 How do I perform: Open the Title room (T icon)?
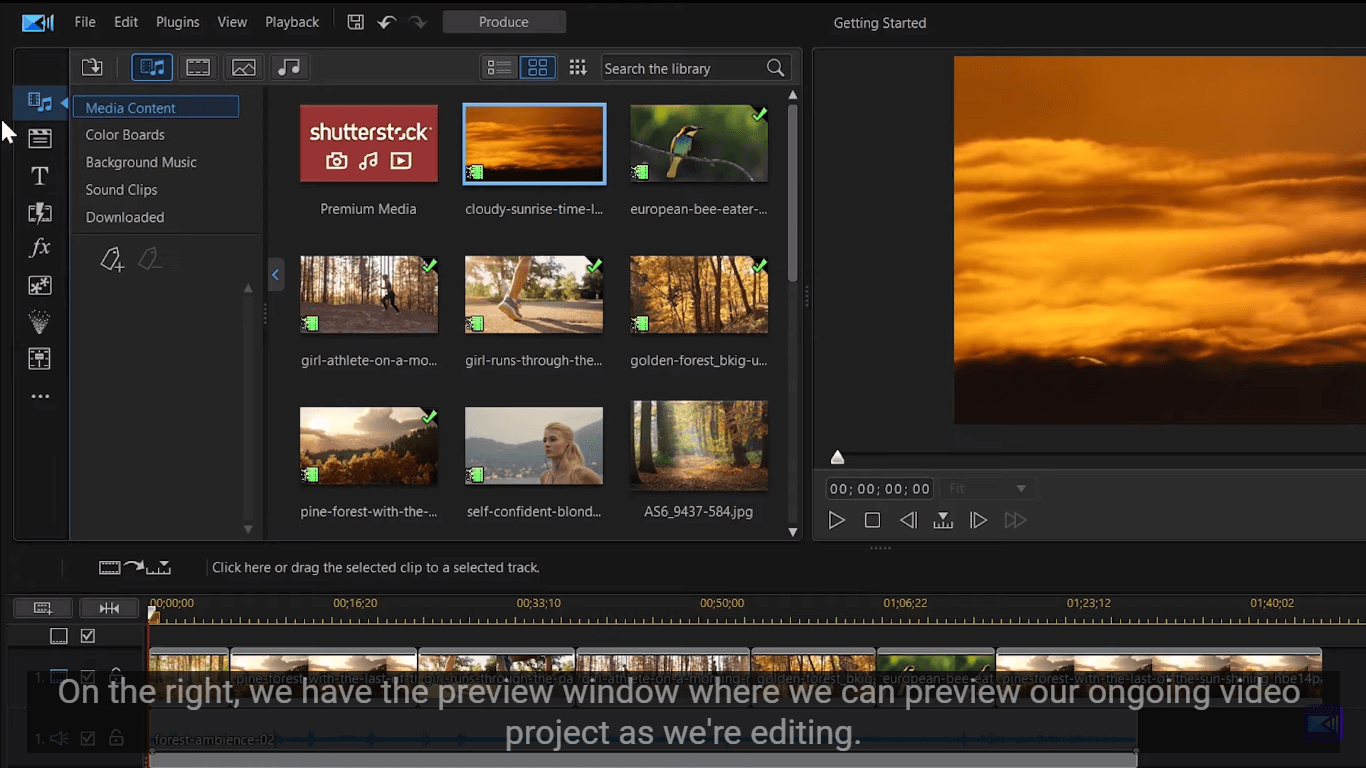(40, 176)
